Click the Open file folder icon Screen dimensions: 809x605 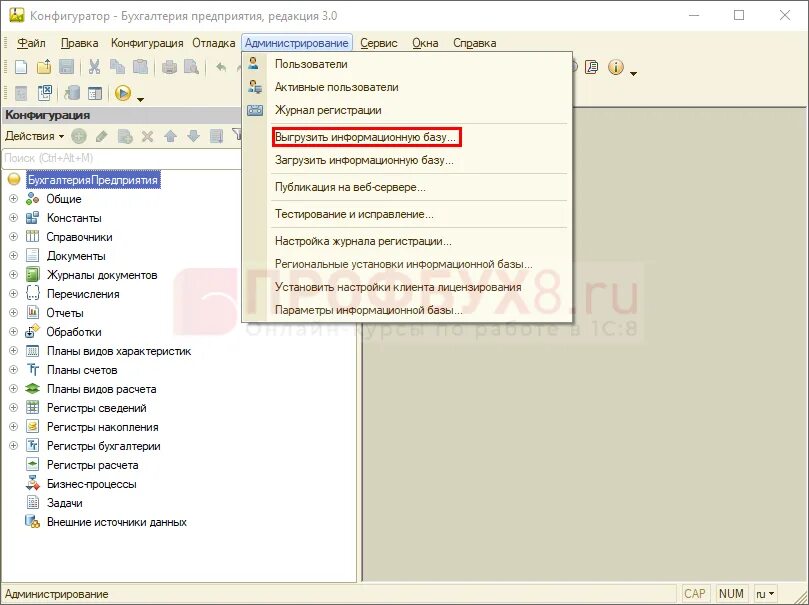[x=44, y=67]
